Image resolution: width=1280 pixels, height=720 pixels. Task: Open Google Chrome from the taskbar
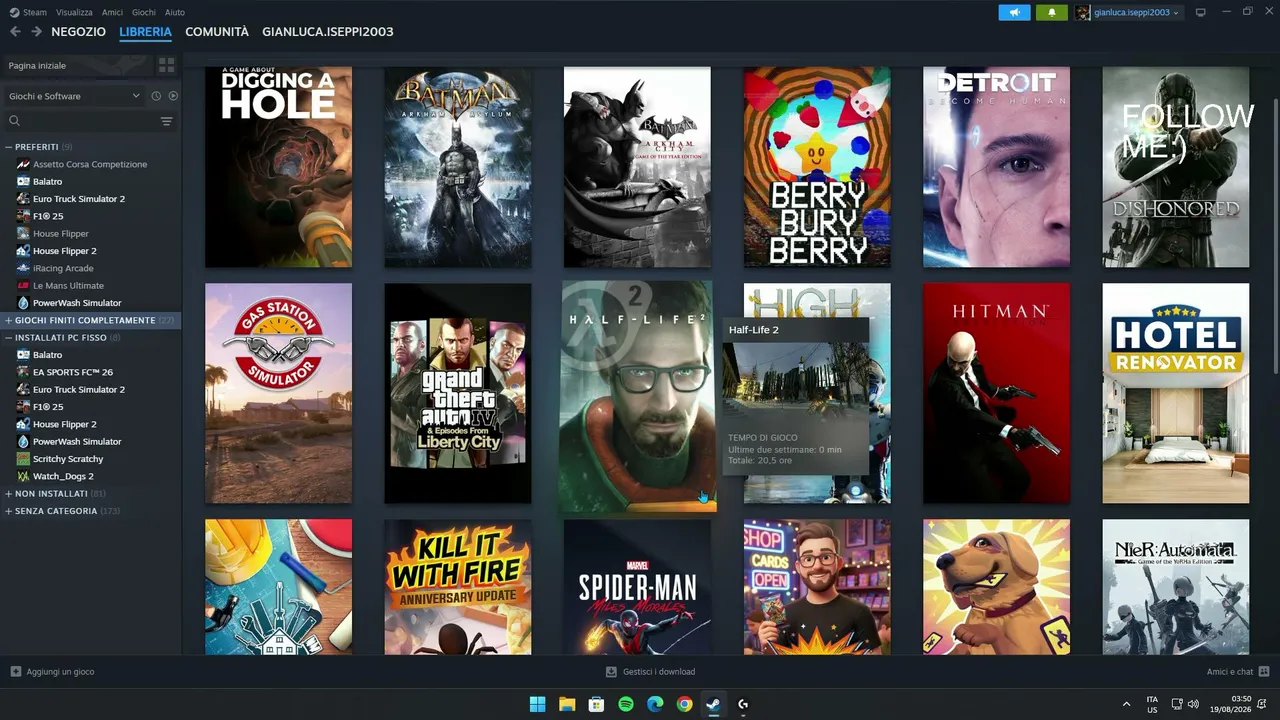coord(684,704)
